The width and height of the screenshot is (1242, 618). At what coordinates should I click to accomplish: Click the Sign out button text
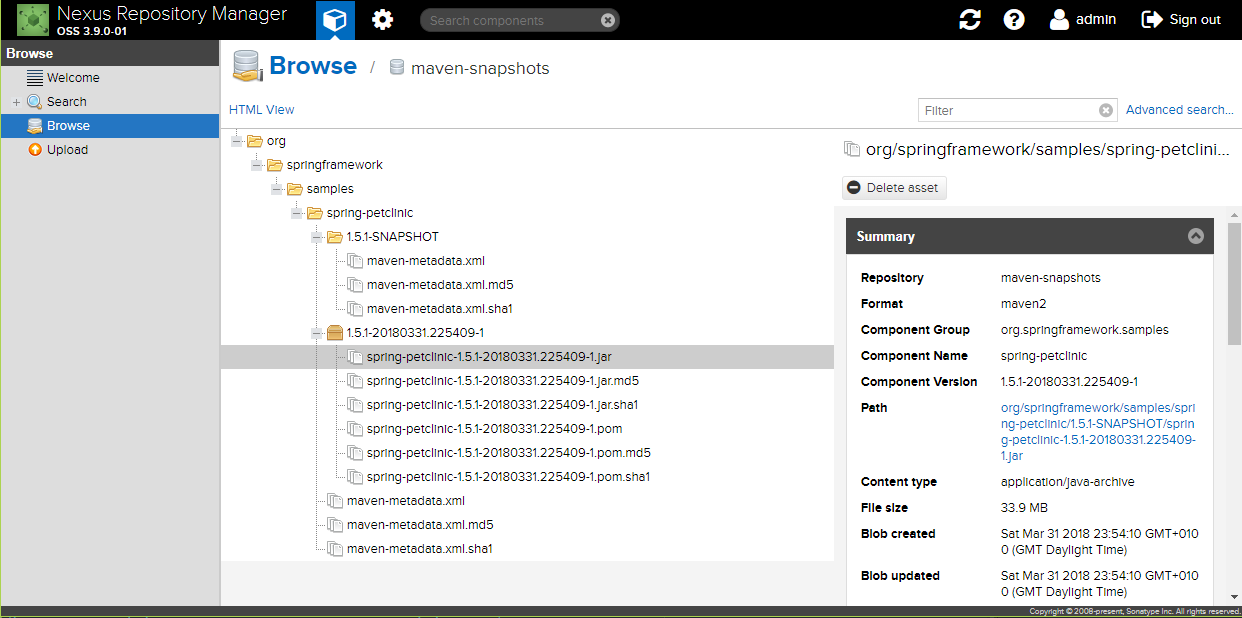pyautogui.click(x=1195, y=20)
